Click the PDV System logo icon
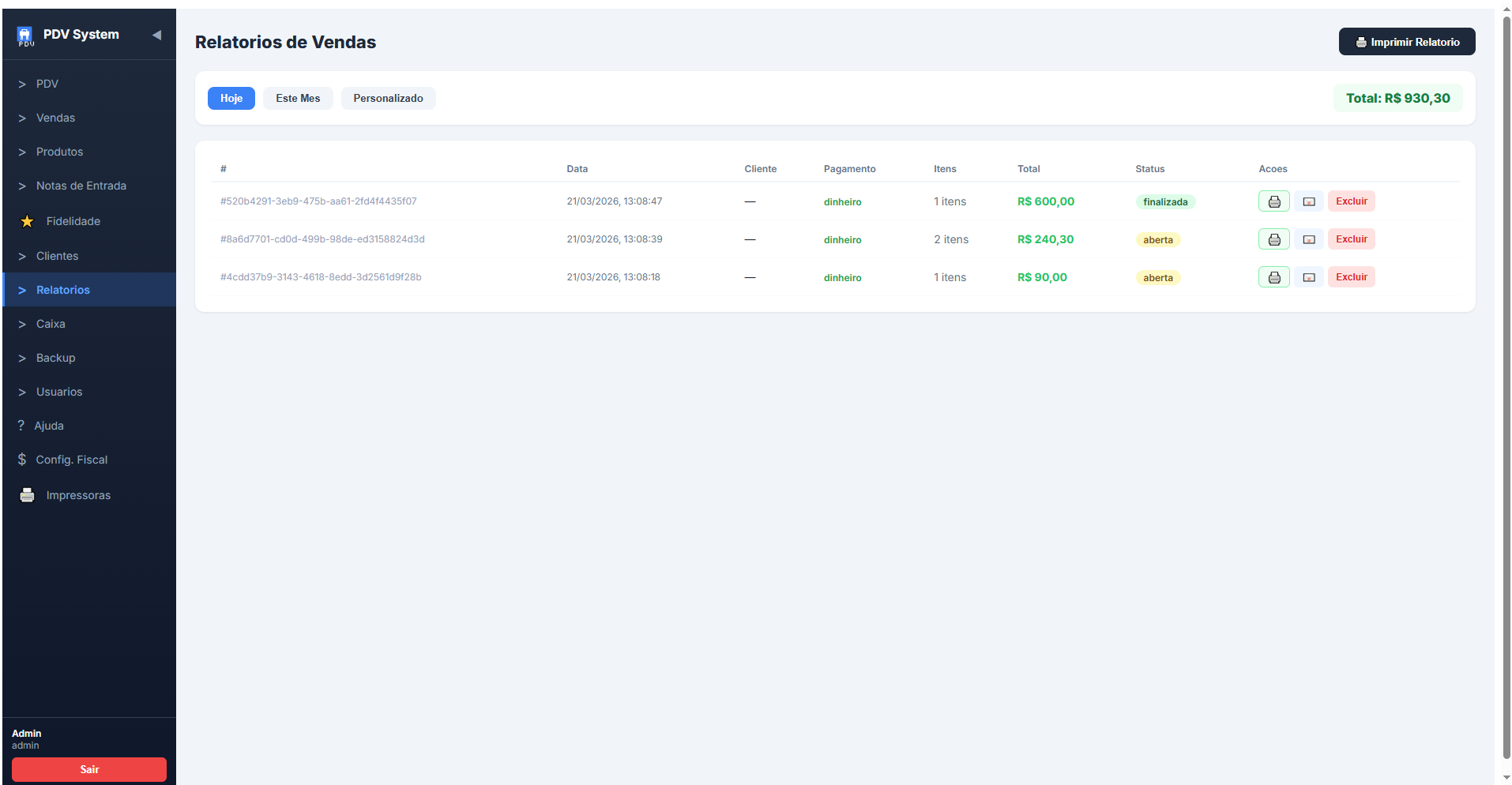The height and width of the screenshot is (785, 1512). (25, 36)
